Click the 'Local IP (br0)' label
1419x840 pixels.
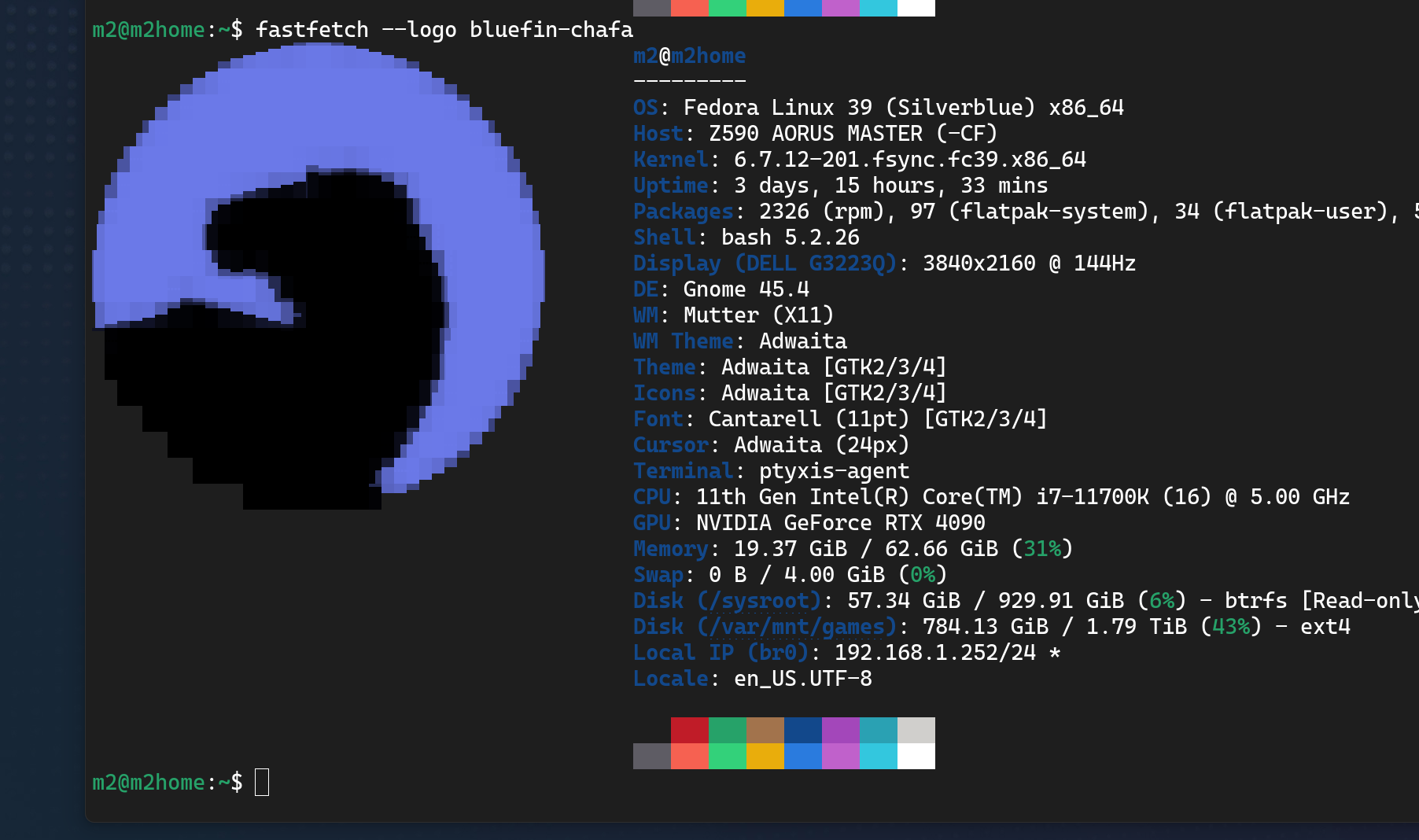point(721,653)
